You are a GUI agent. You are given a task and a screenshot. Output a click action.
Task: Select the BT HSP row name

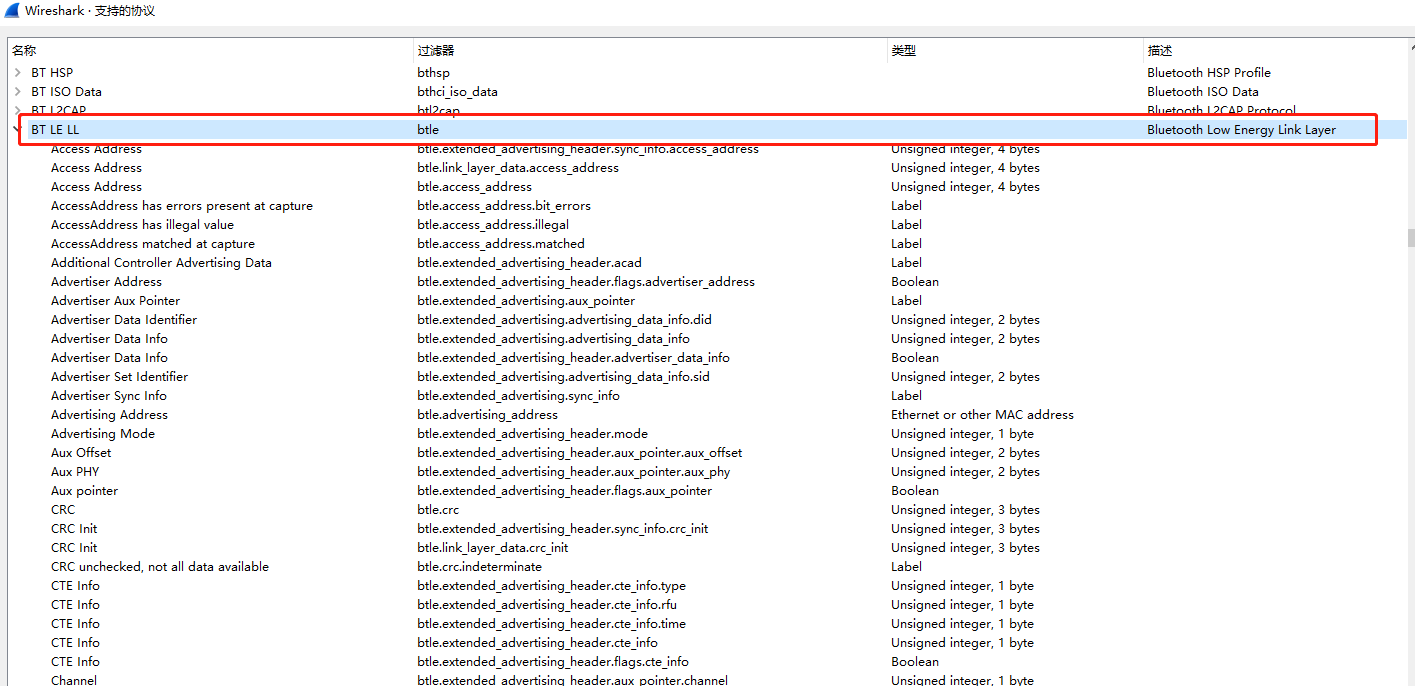pos(52,73)
